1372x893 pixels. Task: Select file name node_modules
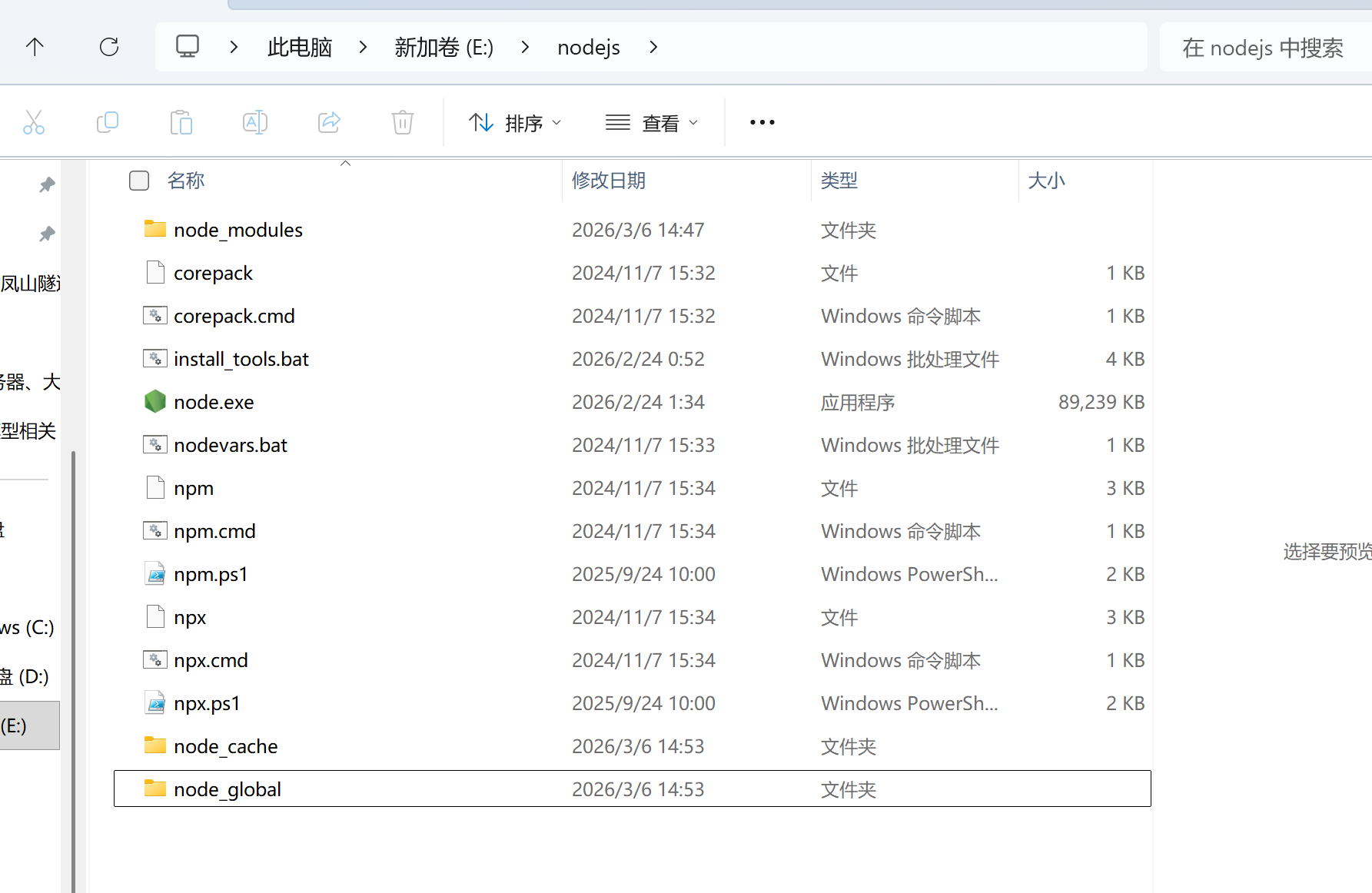point(238,230)
